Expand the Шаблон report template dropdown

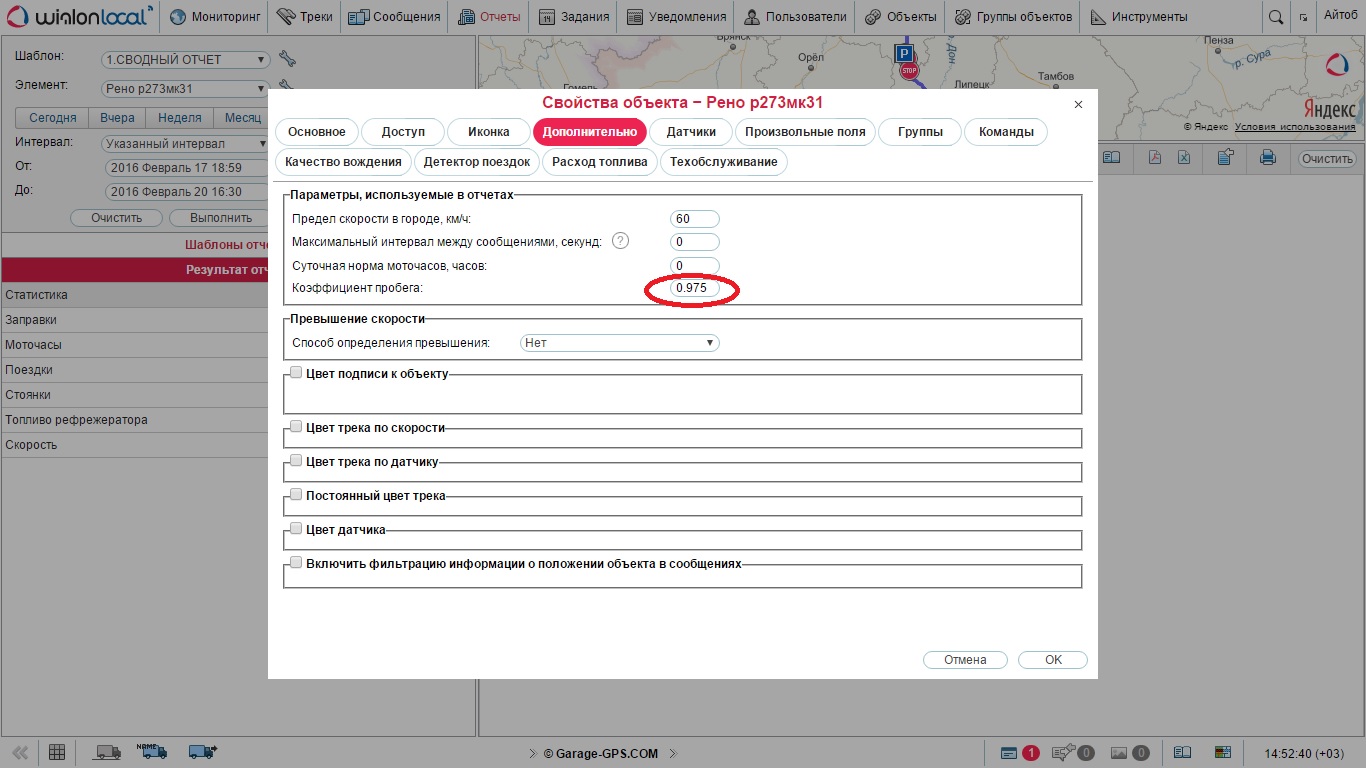pos(186,60)
